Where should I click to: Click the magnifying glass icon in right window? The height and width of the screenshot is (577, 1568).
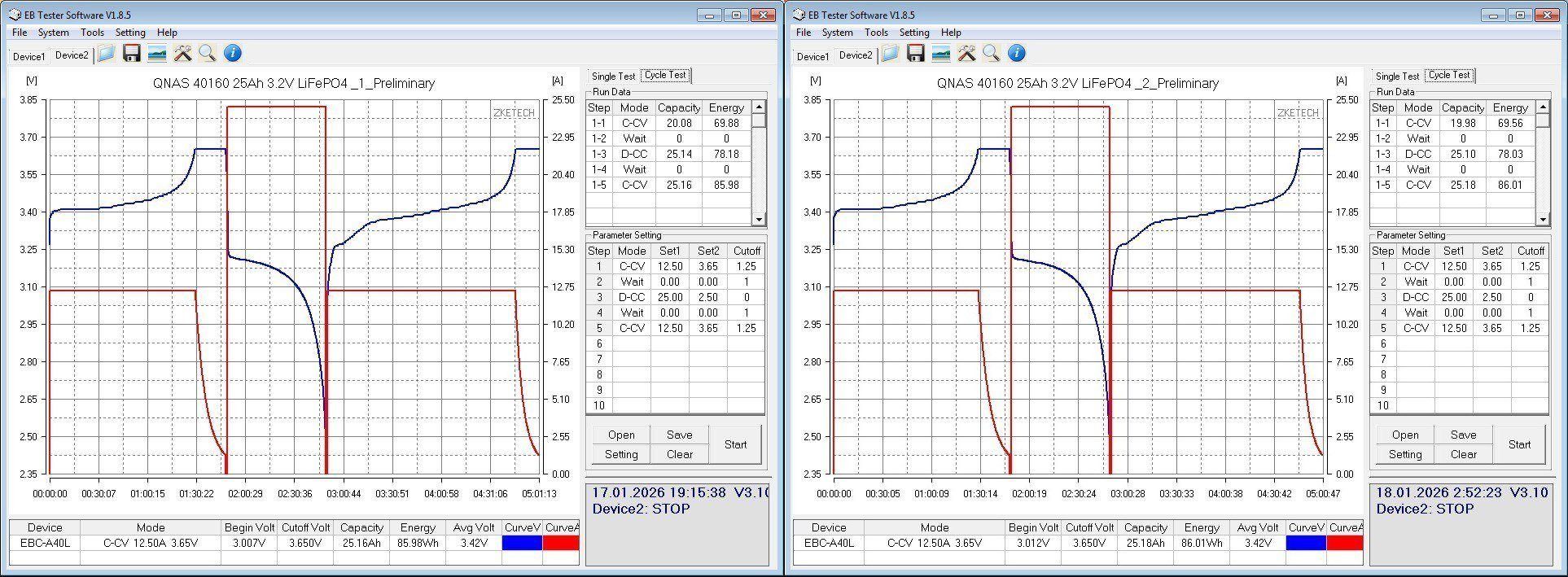point(991,54)
